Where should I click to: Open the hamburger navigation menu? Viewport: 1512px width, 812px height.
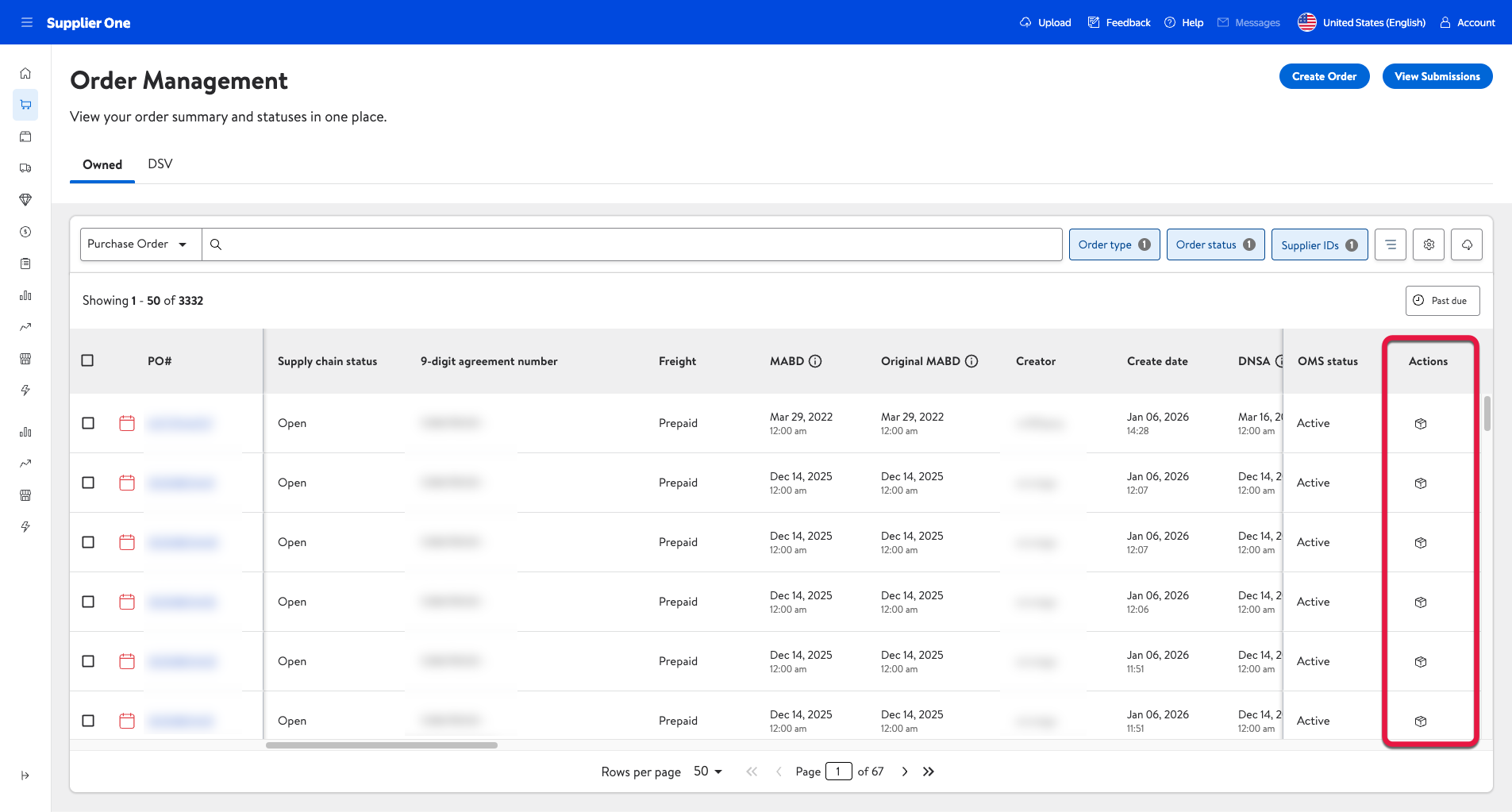[26, 22]
